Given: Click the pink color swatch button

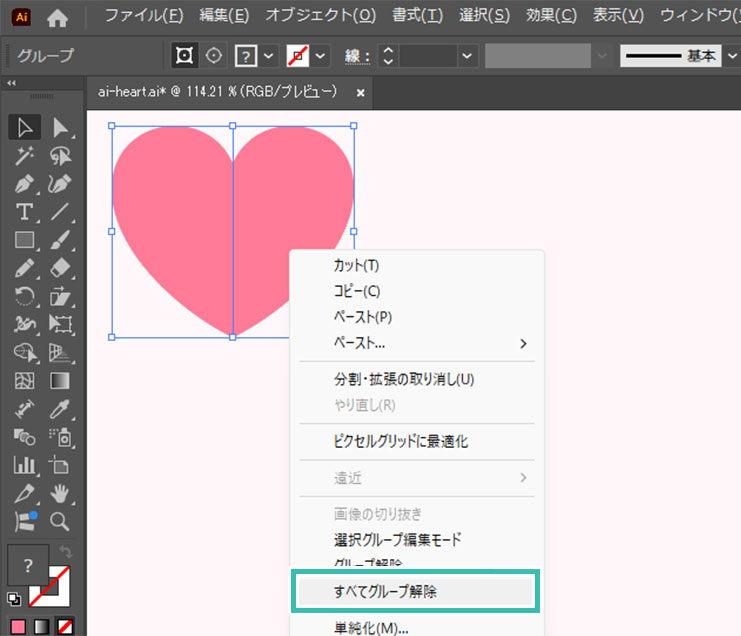Looking at the screenshot, I should click(x=15, y=627).
